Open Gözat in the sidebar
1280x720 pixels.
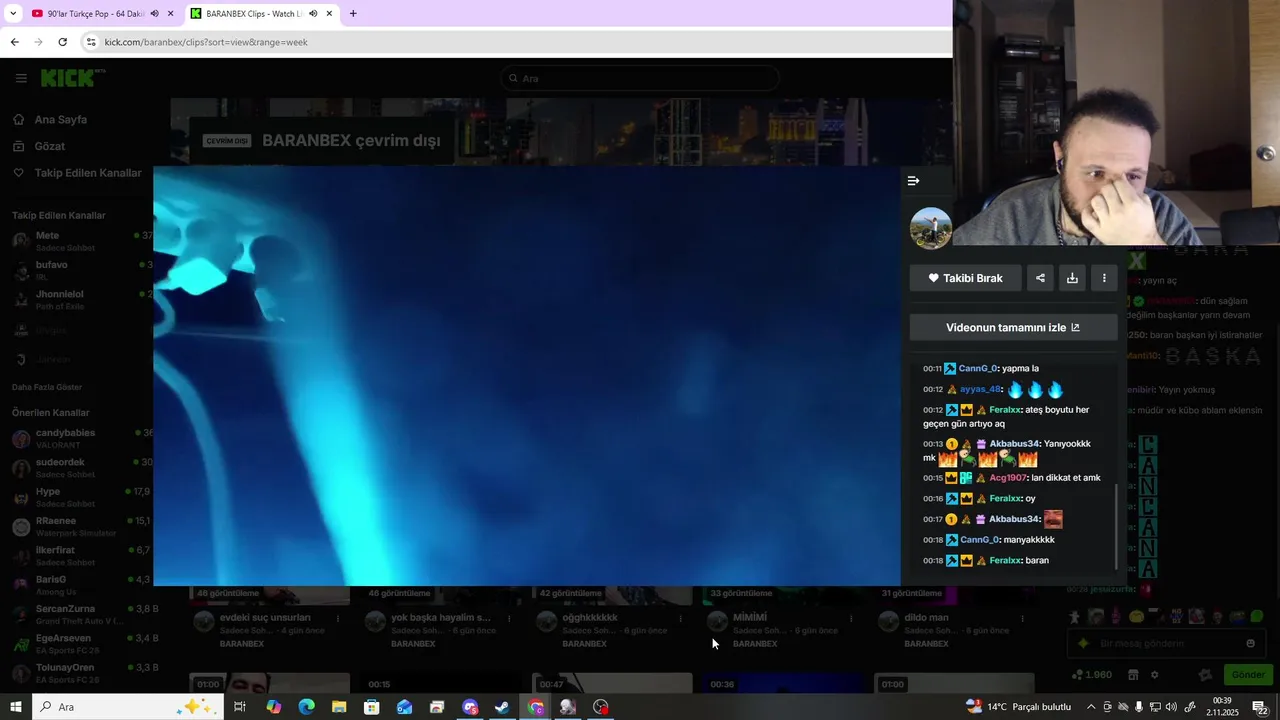tap(49, 146)
